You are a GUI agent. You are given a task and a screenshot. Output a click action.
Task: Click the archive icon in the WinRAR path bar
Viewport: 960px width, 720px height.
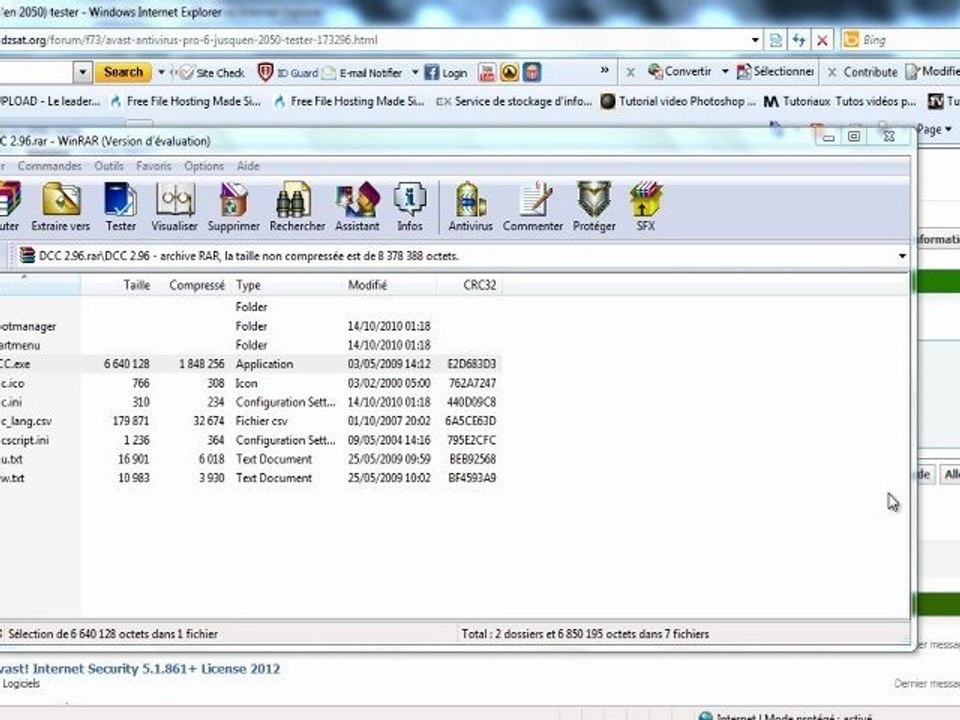[x=26, y=255]
